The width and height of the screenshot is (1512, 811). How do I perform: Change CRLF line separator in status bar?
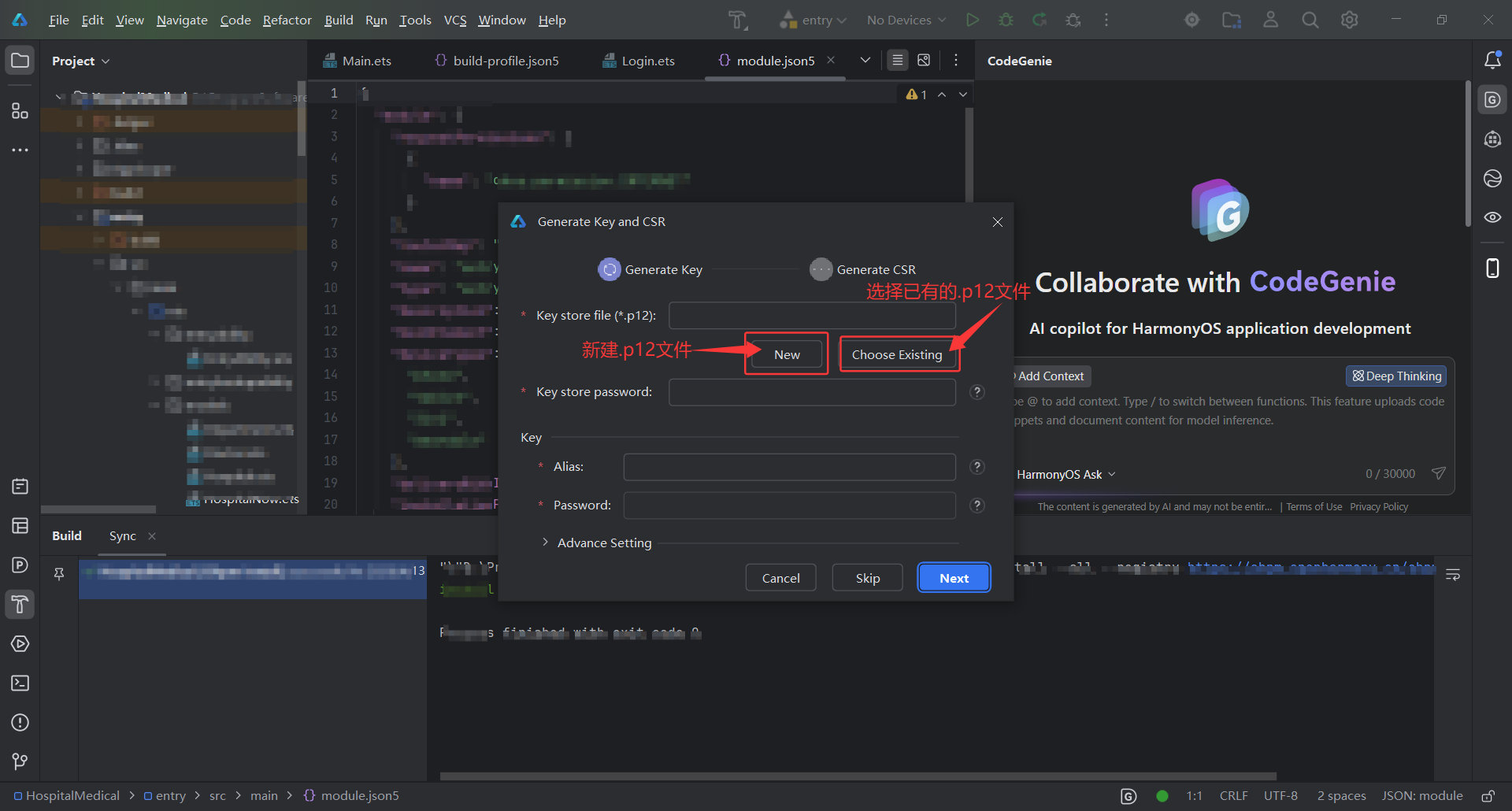[1233, 796]
